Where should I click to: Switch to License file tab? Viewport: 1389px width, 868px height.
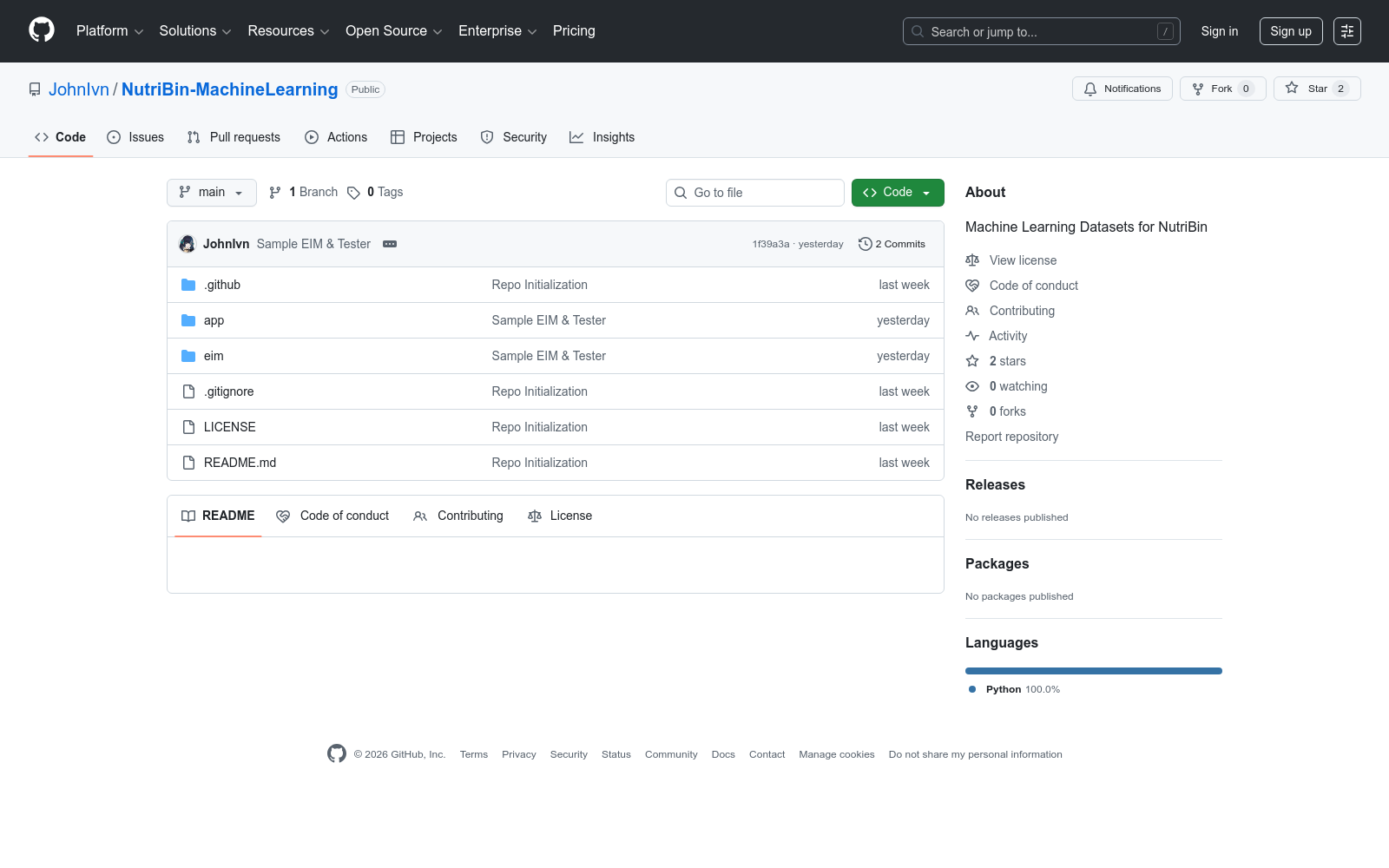point(560,516)
